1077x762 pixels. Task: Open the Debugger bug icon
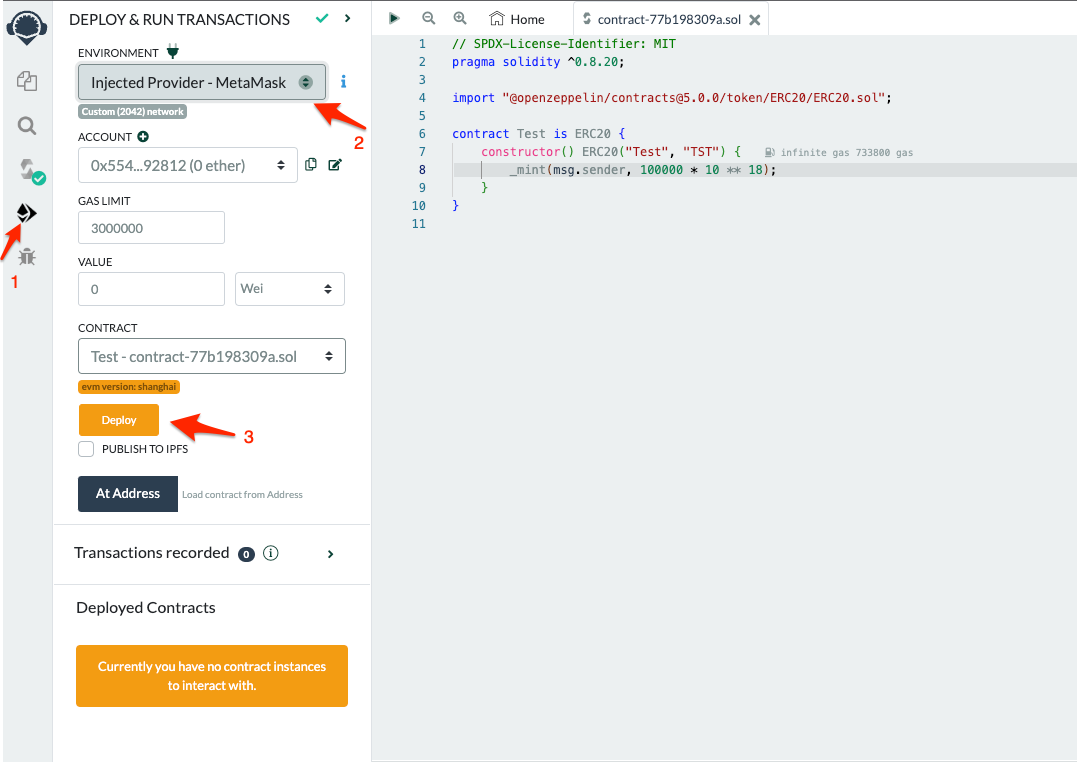[x=27, y=257]
